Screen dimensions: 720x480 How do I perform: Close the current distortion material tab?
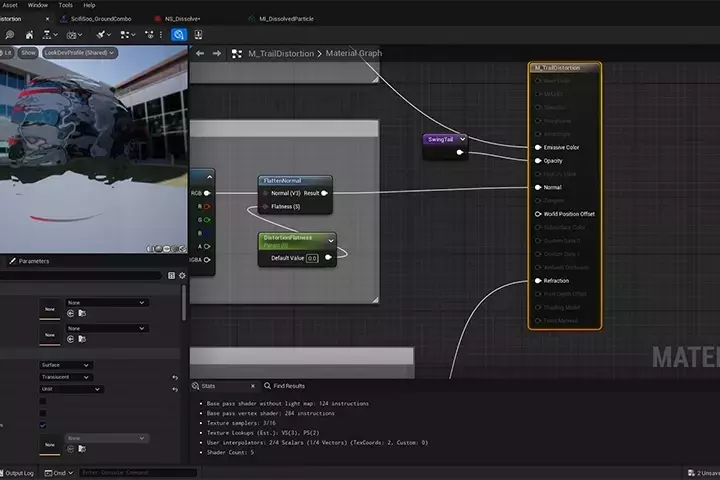click(47, 19)
